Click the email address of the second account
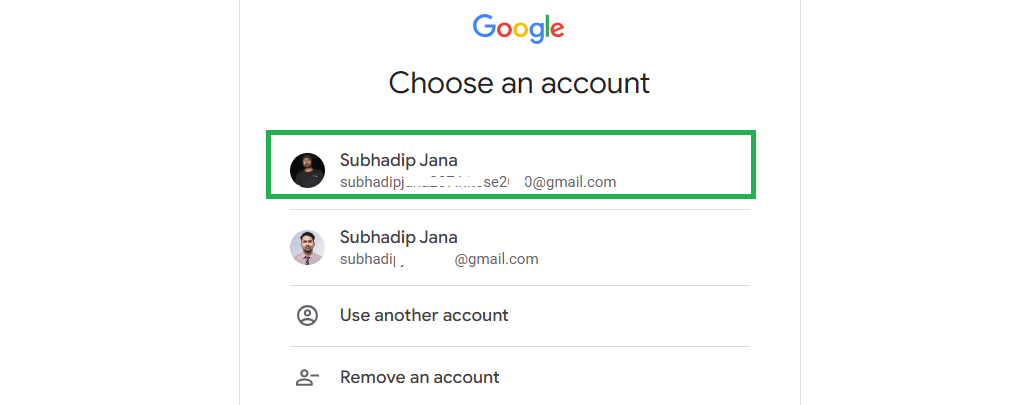The width and height of the screenshot is (1020, 405). tap(439, 259)
